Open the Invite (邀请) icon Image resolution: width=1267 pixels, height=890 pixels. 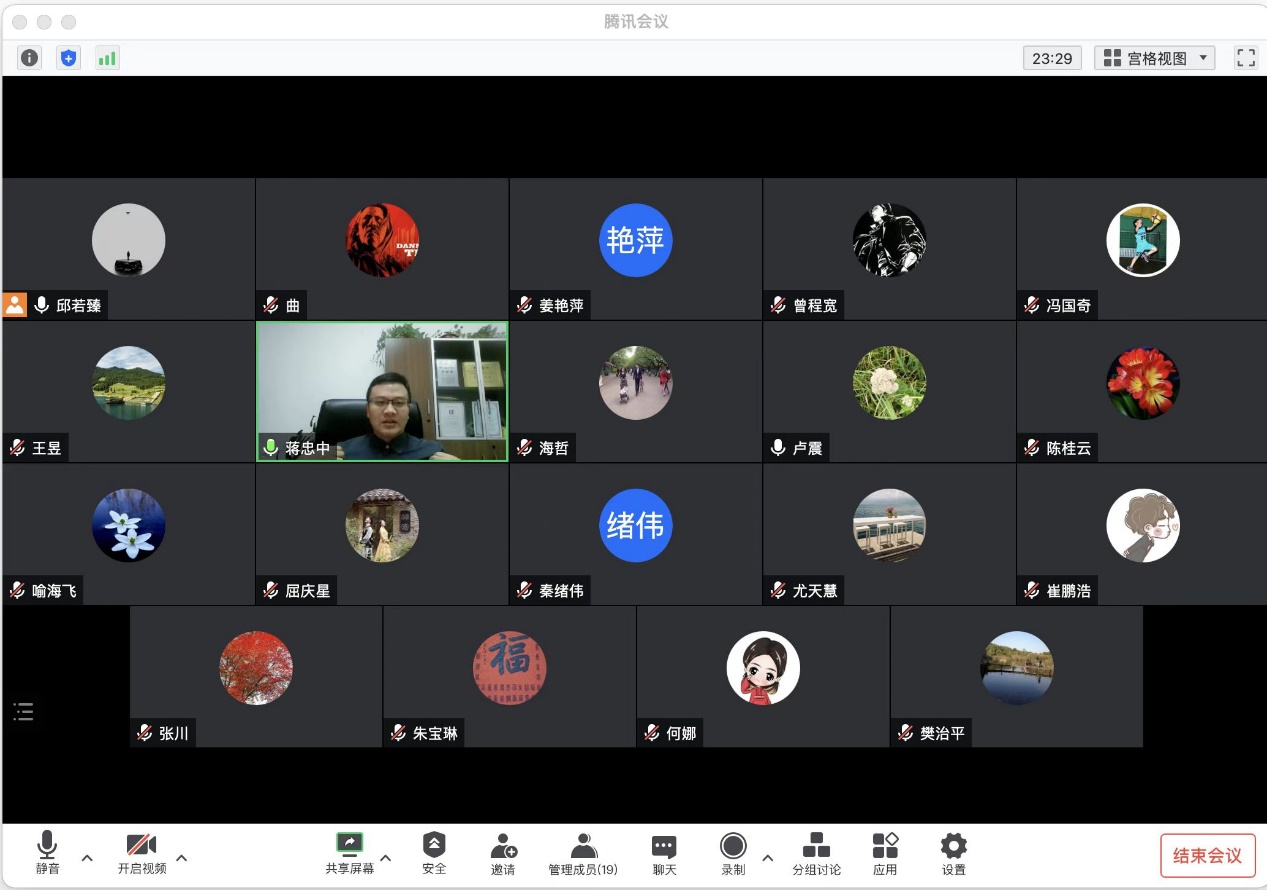click(503, 854)
